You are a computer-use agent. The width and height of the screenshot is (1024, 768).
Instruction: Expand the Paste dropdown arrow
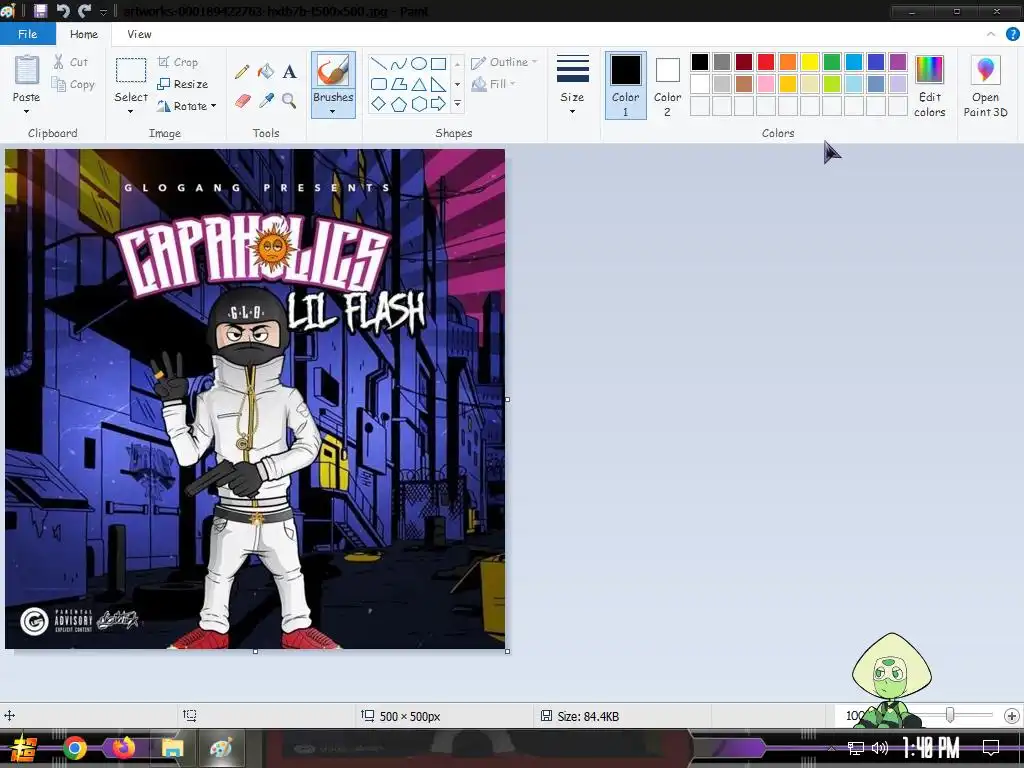tap(26, 112)
